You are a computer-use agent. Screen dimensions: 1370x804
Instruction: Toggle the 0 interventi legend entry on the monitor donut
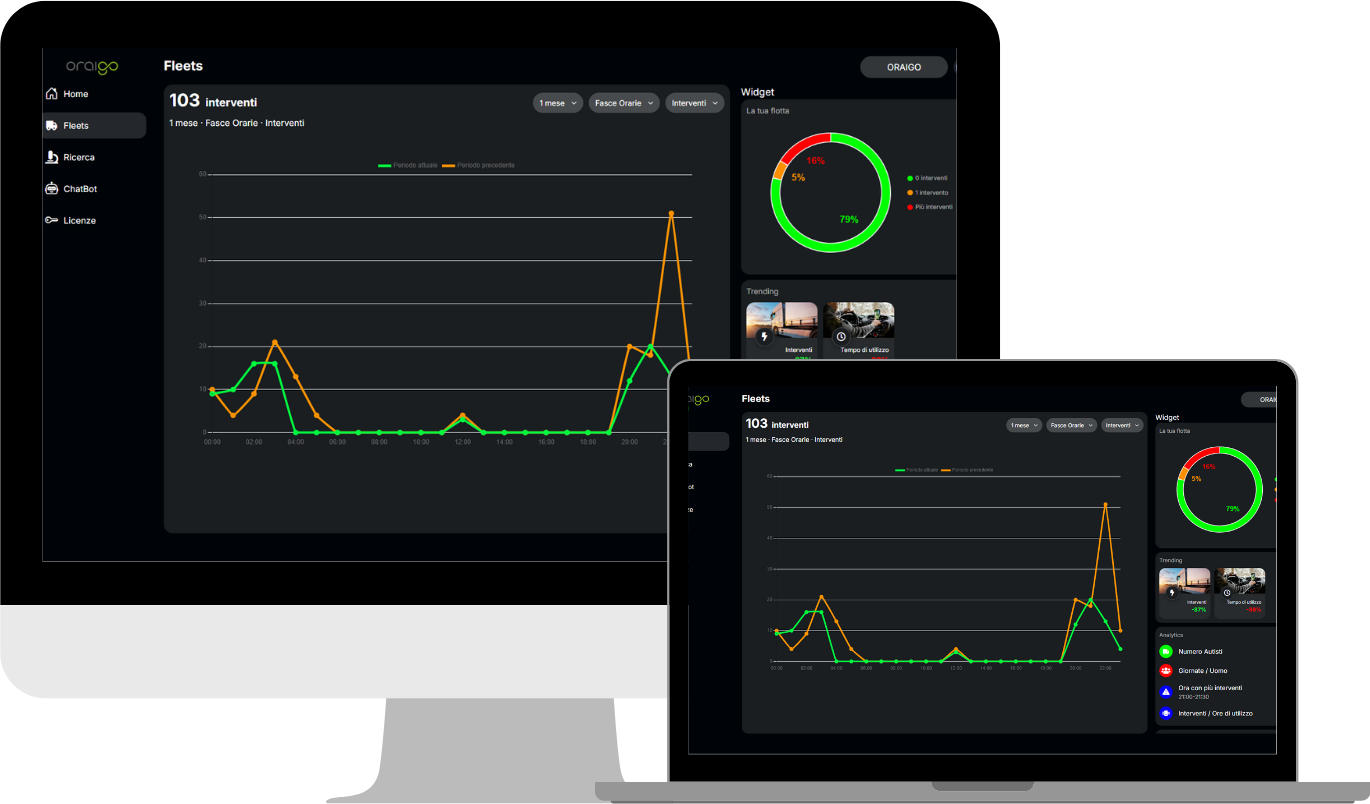(930, 178)
